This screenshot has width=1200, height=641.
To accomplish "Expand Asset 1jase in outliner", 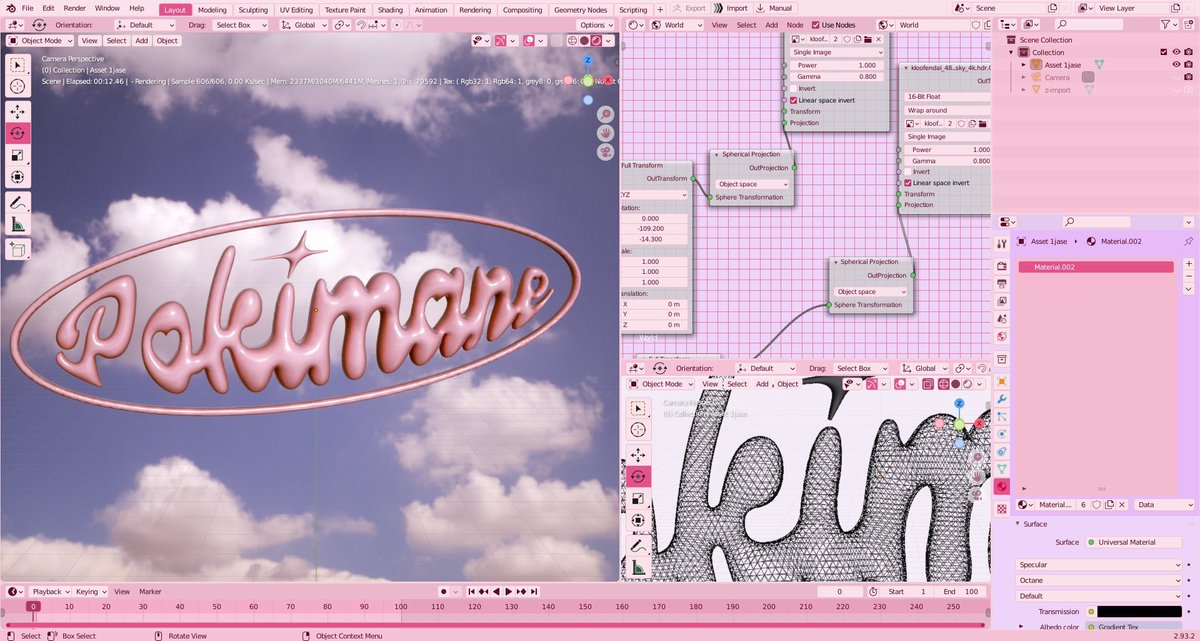I will 1024,64.
